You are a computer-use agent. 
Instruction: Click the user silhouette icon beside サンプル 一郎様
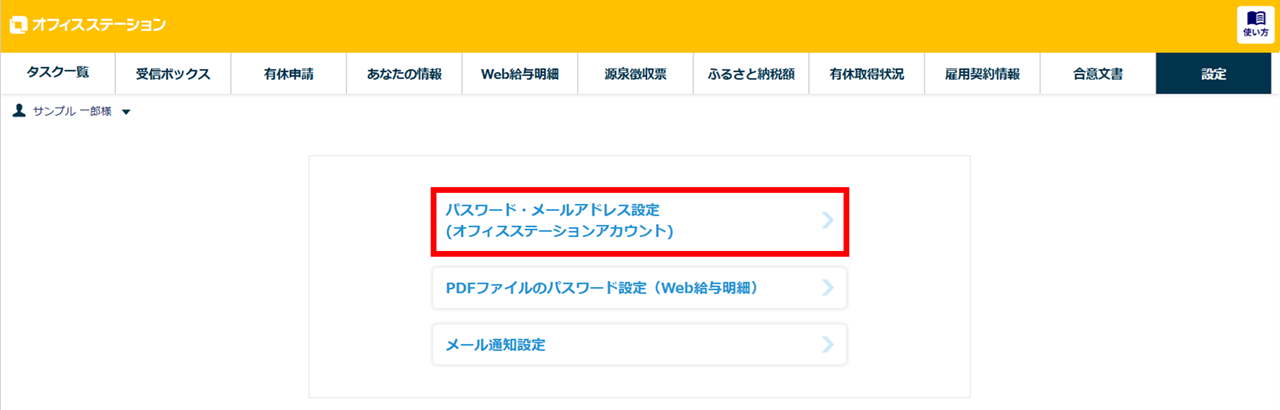[18, 111]
